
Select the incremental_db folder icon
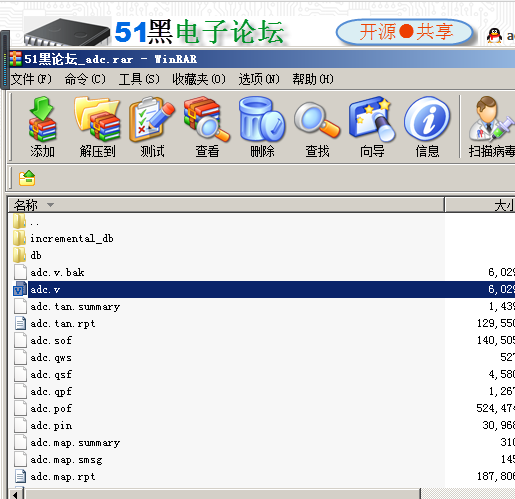(20, 238)
